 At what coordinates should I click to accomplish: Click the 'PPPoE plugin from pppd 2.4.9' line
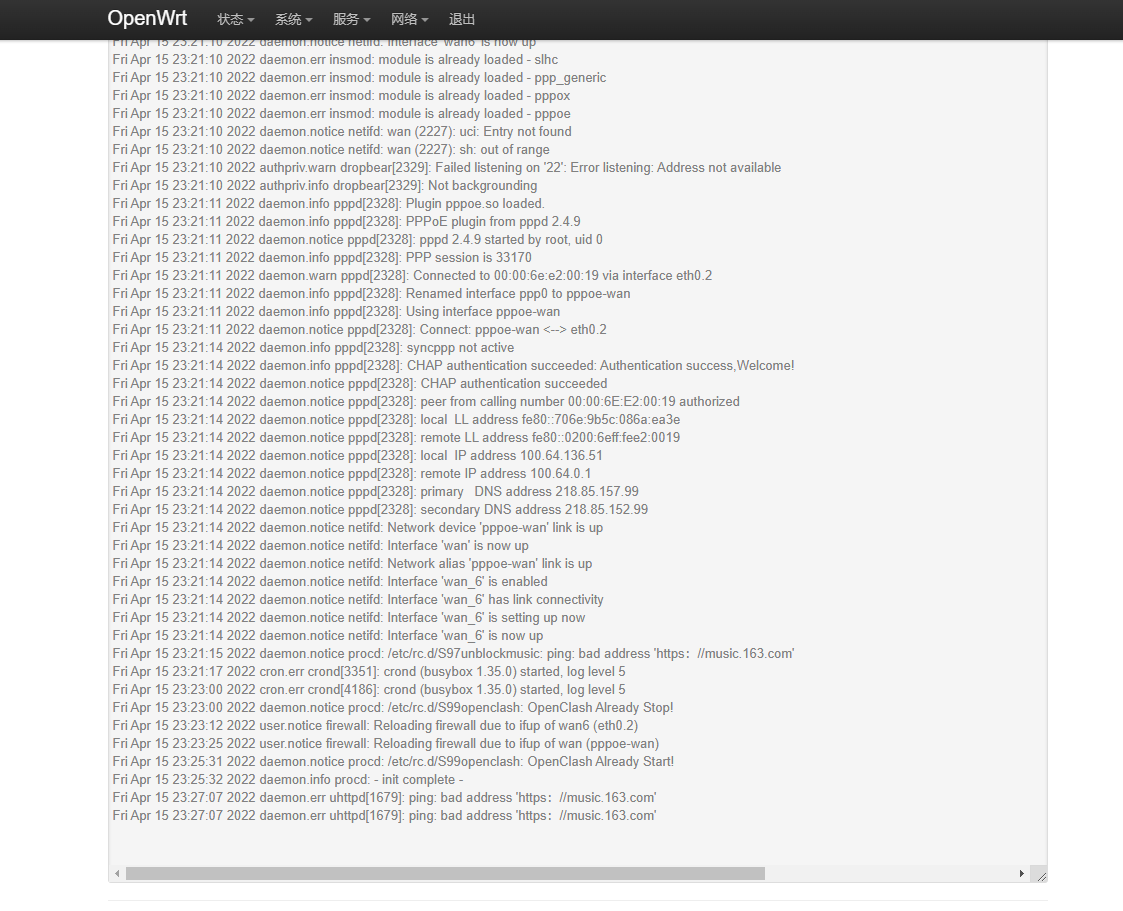click(x=346, y=221)
